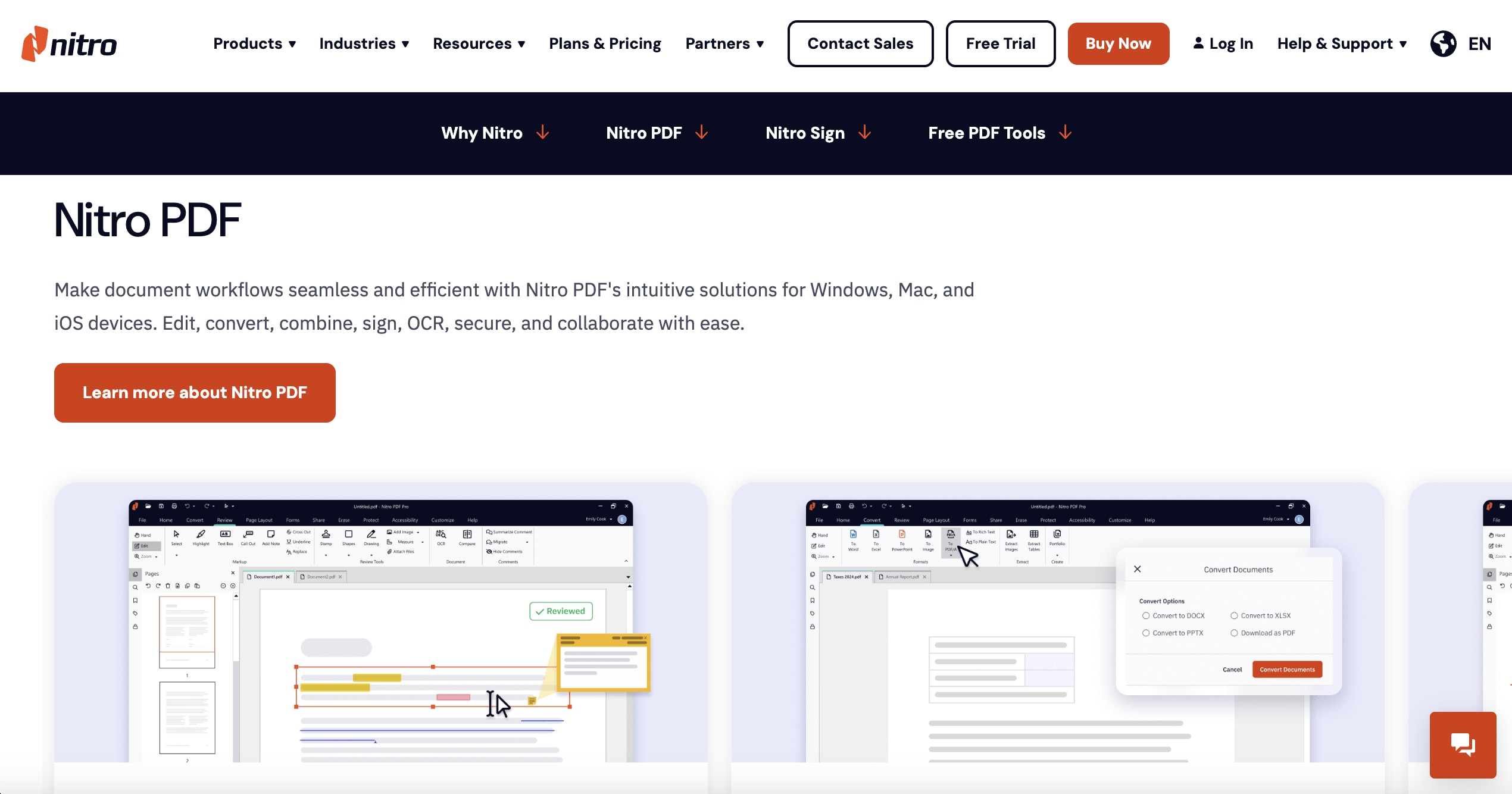Click the Underline markup icon
The height and width of the screenshot is (794, 1512).
click(289, 542)
